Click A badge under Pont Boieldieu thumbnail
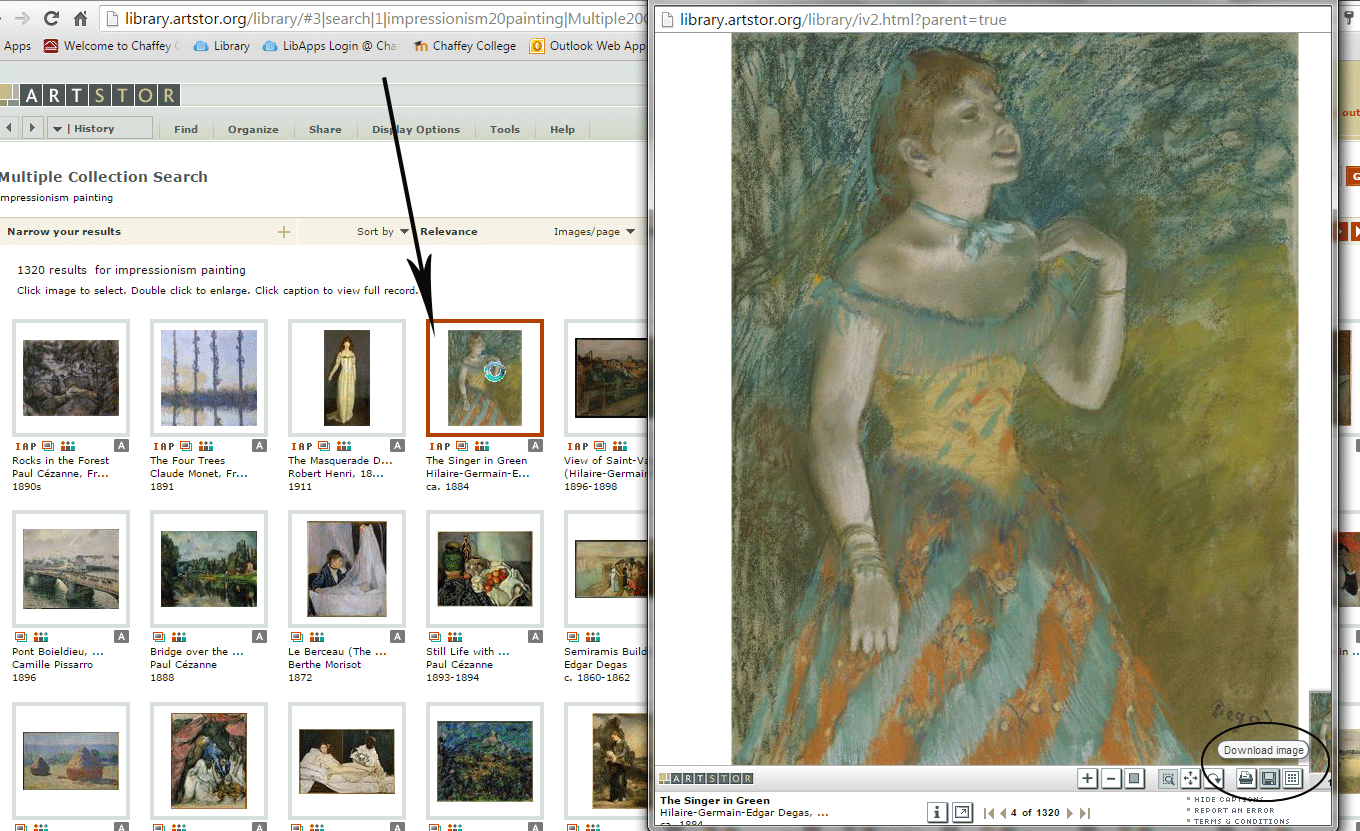The image size is (1360, 831). (x=121, y=637)
